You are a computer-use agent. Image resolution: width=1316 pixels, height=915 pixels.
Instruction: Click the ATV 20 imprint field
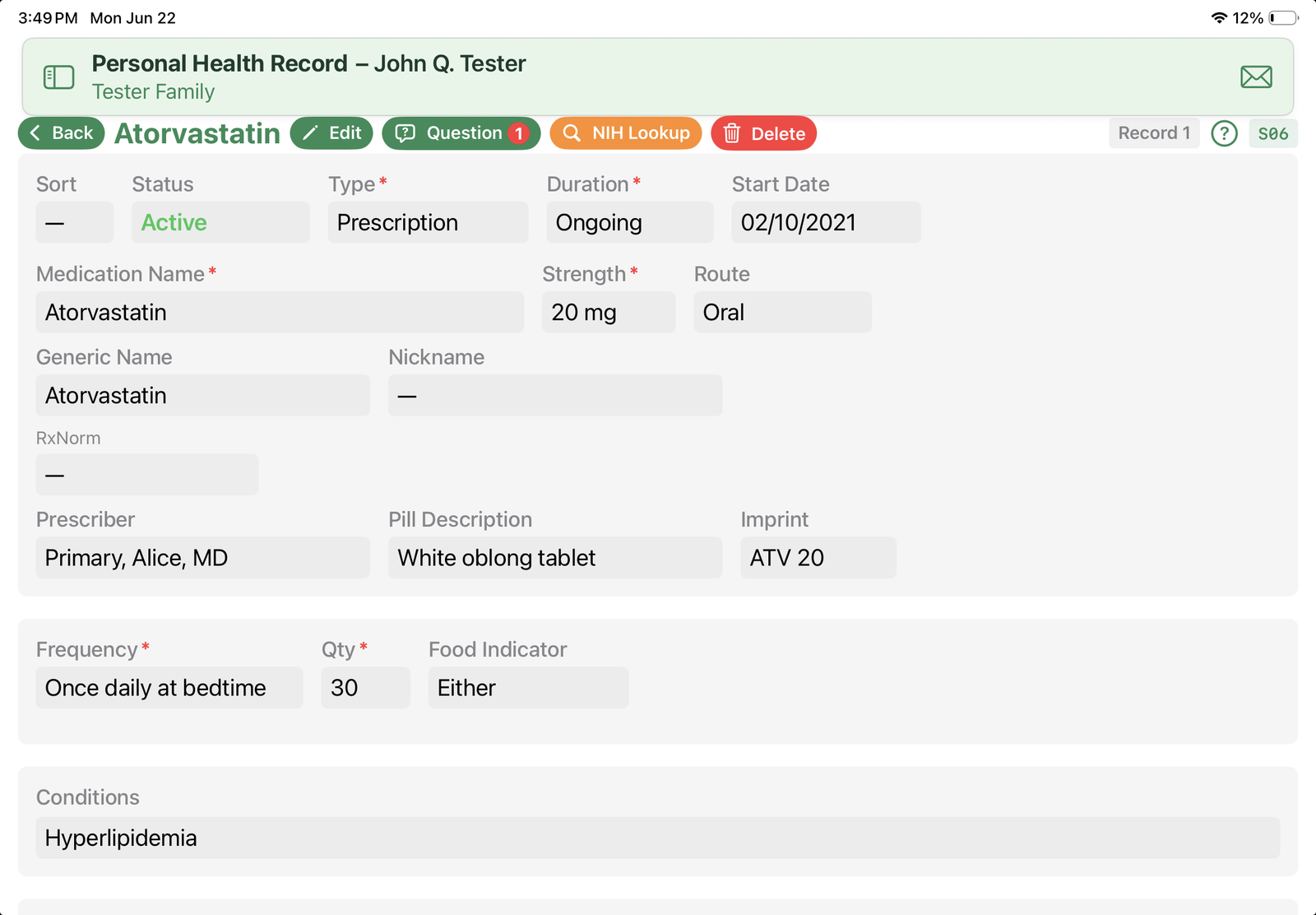[x=818, y=557]
